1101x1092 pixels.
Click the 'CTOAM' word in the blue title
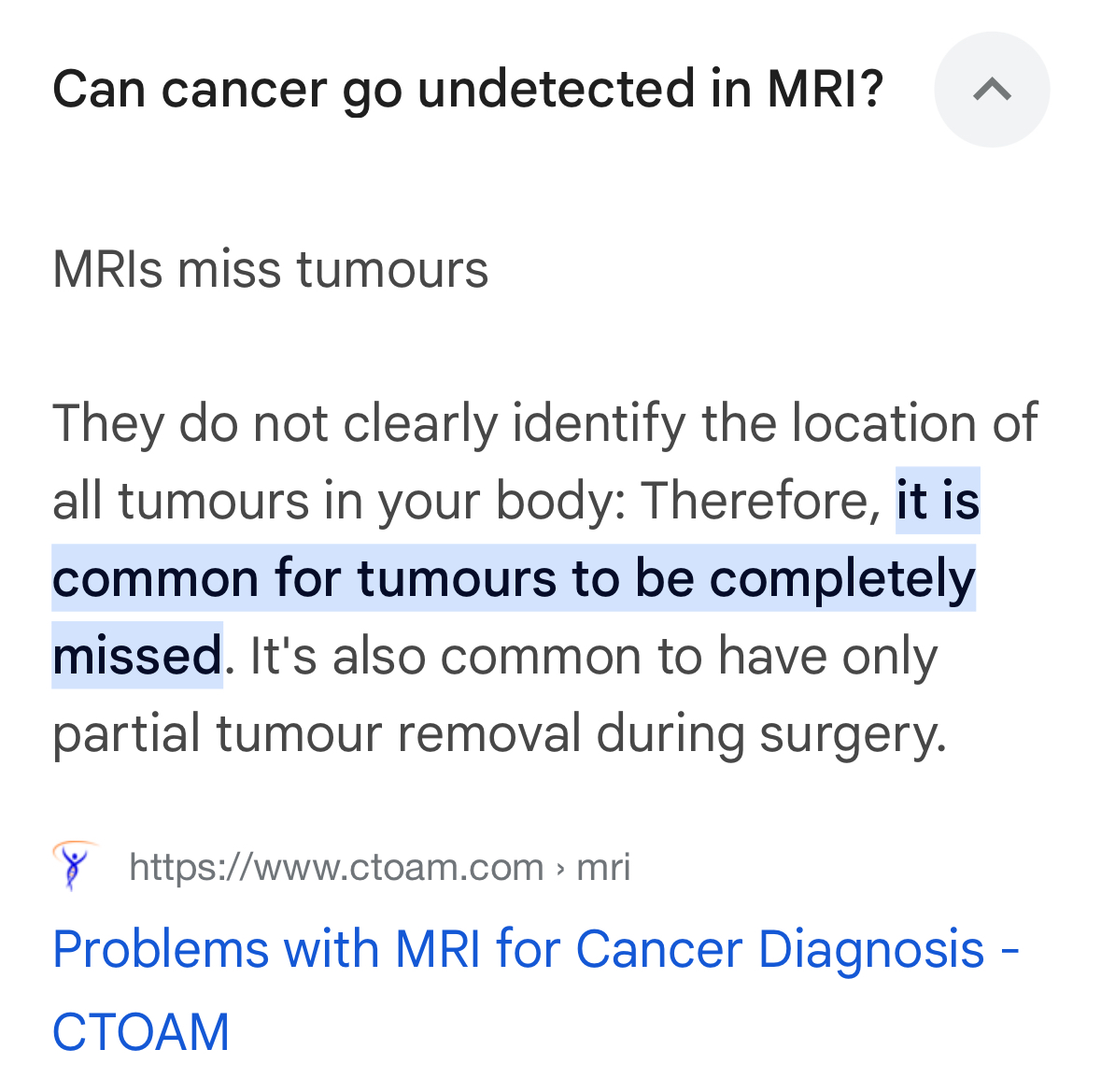(x=141, y=1031)
